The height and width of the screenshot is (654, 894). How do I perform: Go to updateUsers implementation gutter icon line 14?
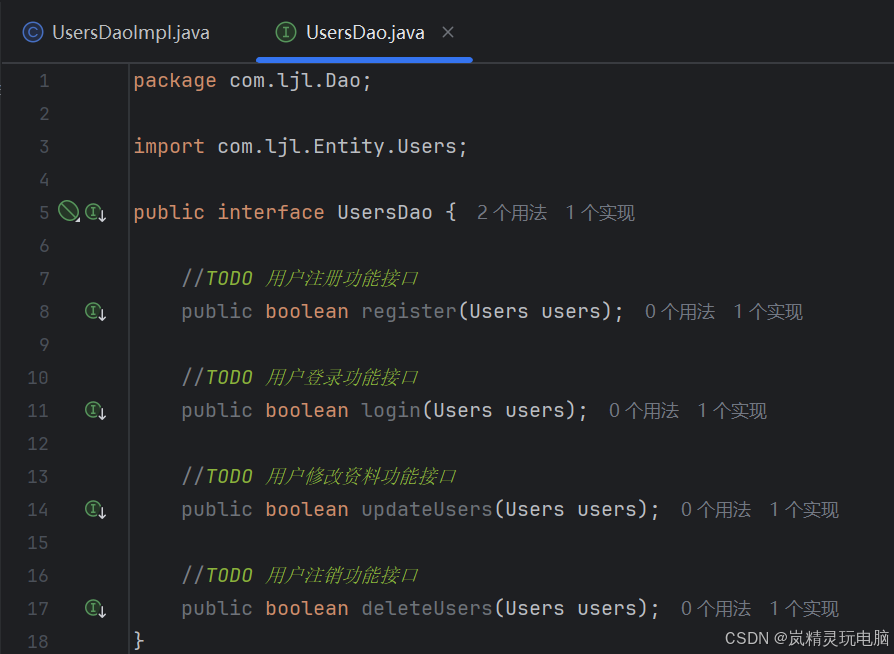click(95, 509)
